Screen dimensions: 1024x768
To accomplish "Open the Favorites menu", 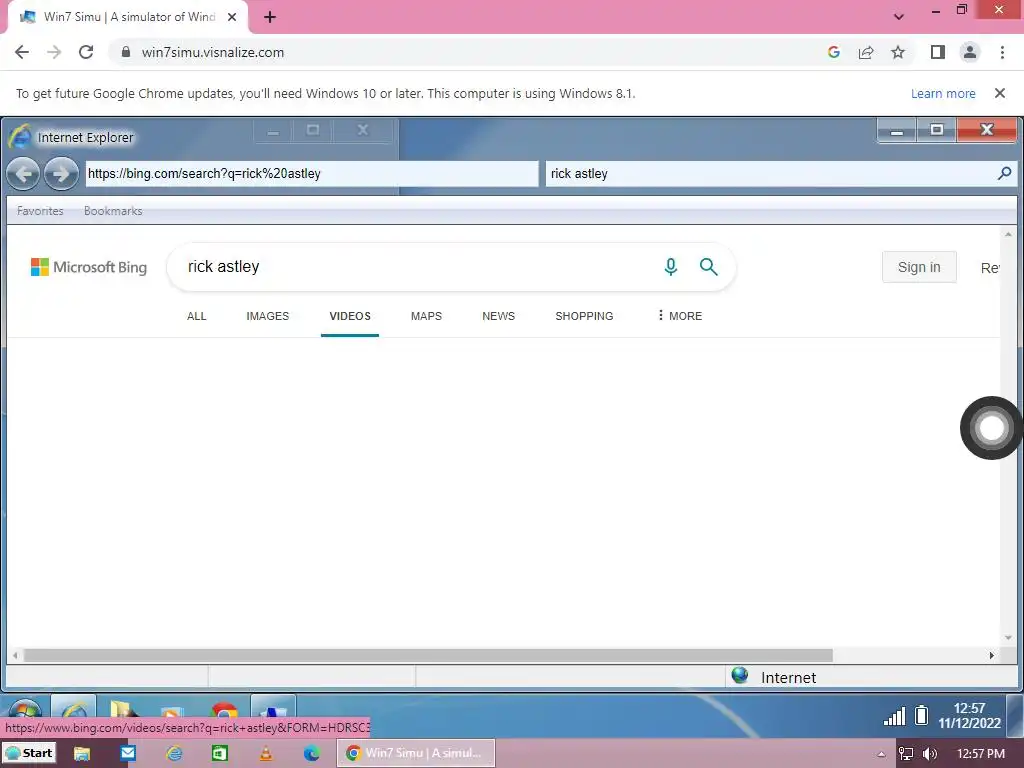I will coord(40,211).
